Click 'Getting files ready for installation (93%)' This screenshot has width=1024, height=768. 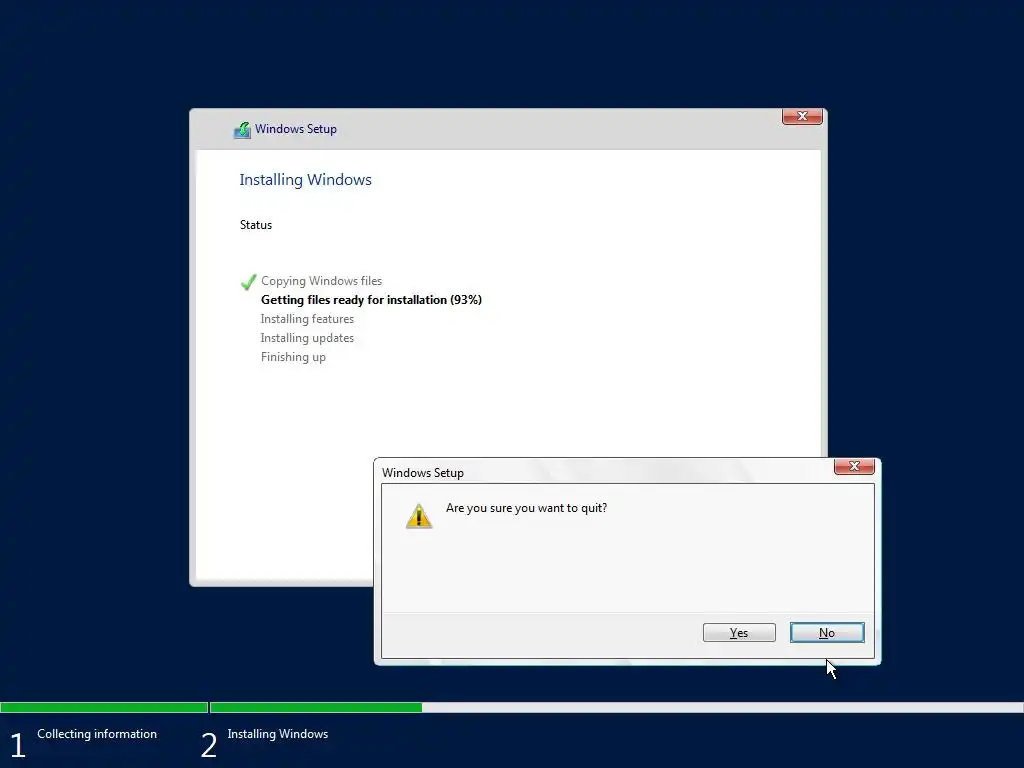pos(371,300)
